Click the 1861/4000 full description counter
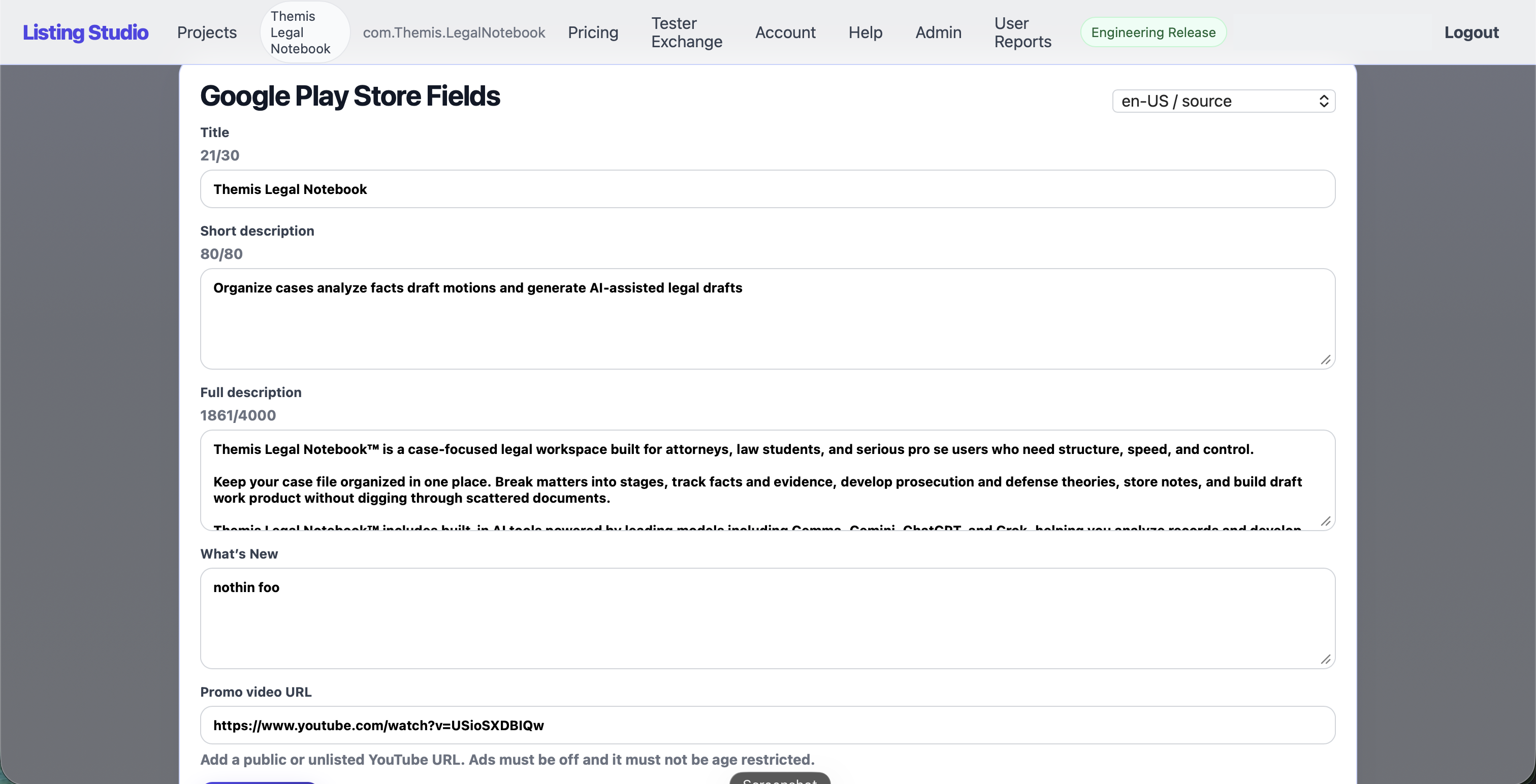1536x784 pixels. tap(238, 415)
